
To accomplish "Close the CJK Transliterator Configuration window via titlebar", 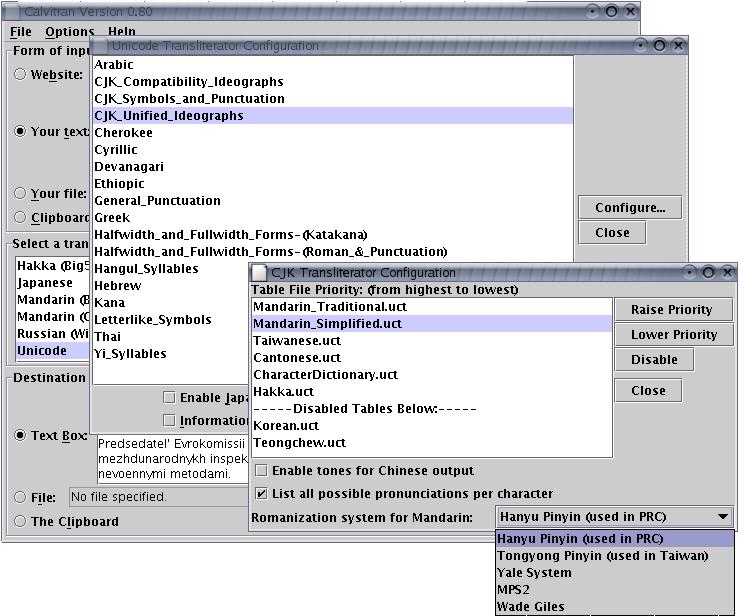I will pyautogui.click(x=727, y=273).
